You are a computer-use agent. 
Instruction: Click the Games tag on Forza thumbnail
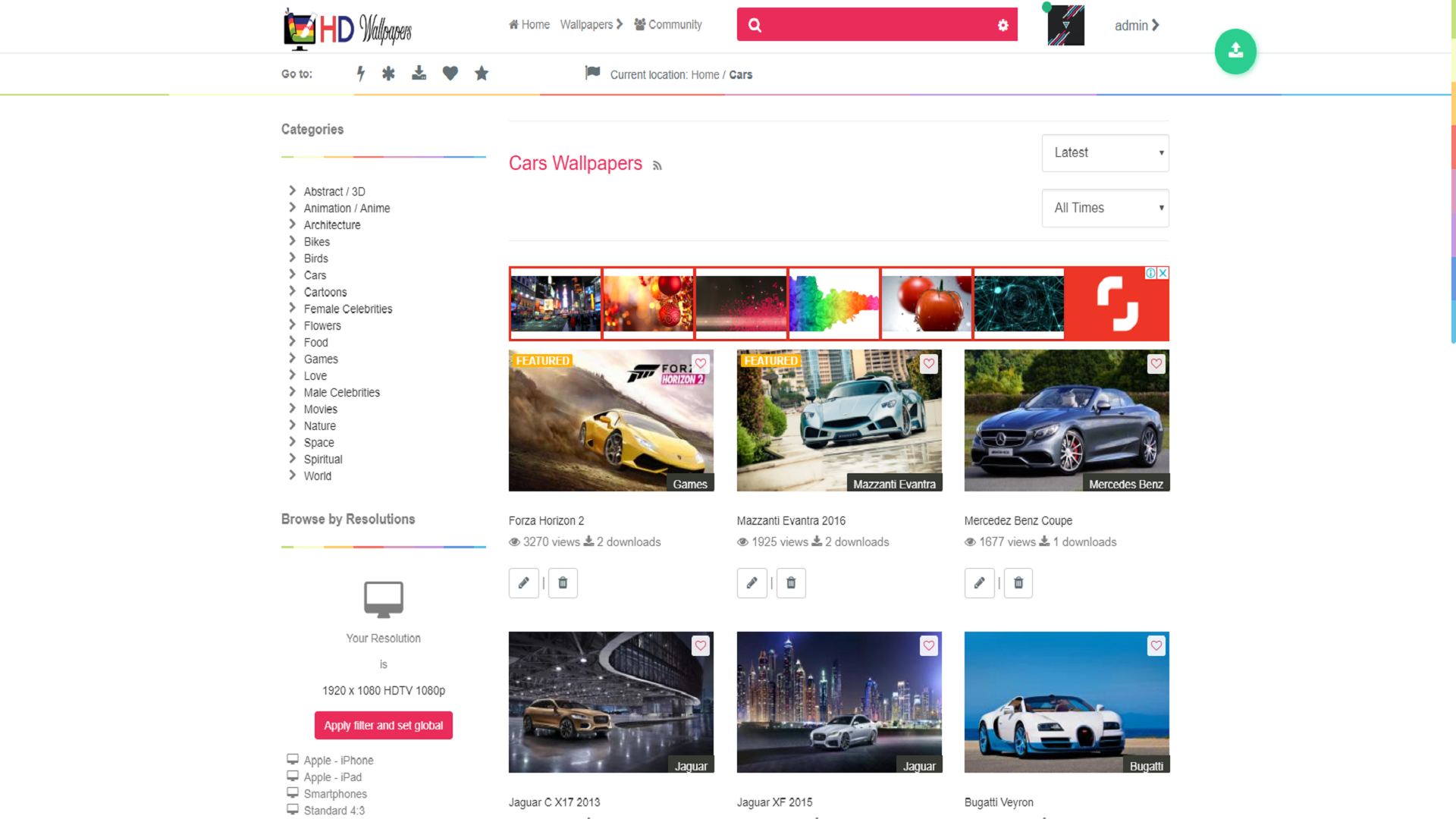[689, 484]
